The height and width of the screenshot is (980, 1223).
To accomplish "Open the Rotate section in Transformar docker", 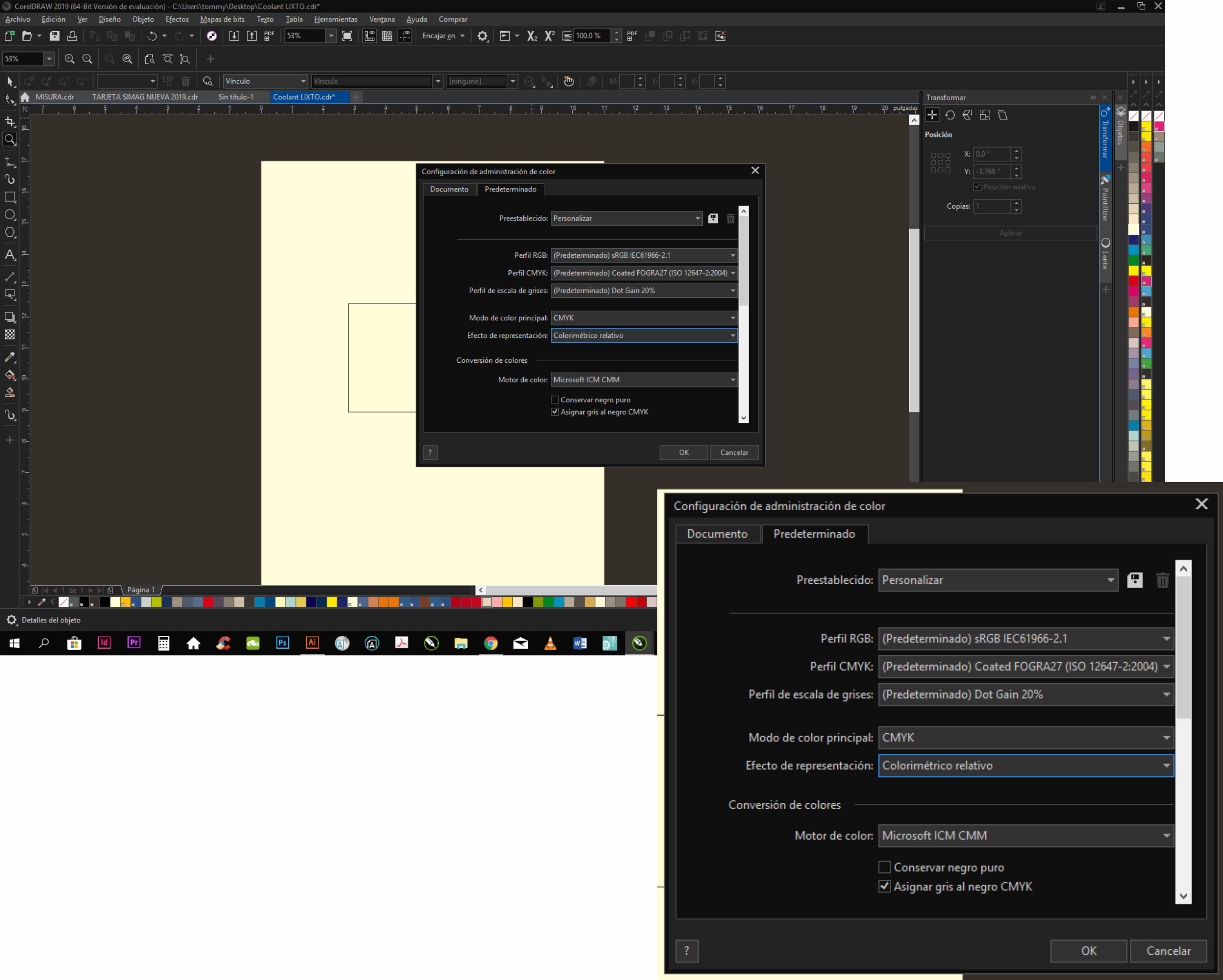I will (949, 115).
